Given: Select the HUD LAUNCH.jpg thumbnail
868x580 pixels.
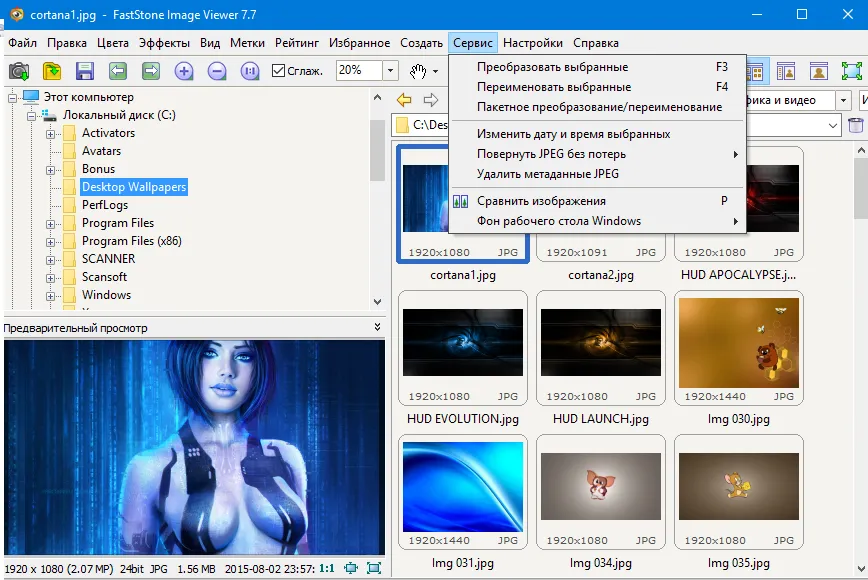Looking at the screenshot, I should pos(601,348).
